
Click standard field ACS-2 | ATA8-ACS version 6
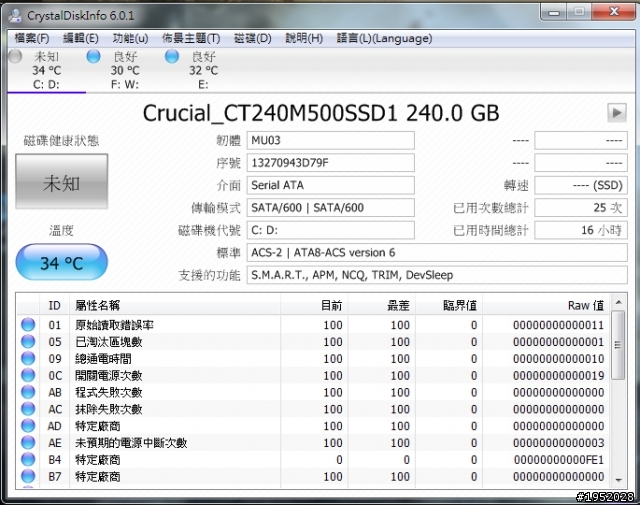tap(437, 253)
